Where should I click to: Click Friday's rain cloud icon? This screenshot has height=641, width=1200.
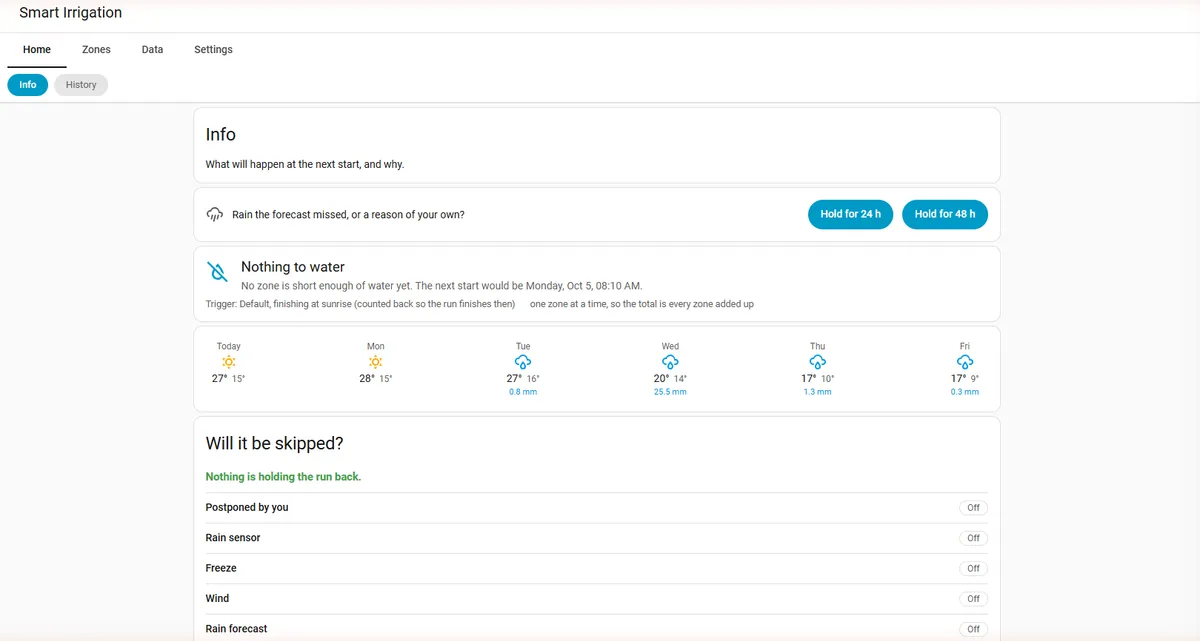[965, 362]
